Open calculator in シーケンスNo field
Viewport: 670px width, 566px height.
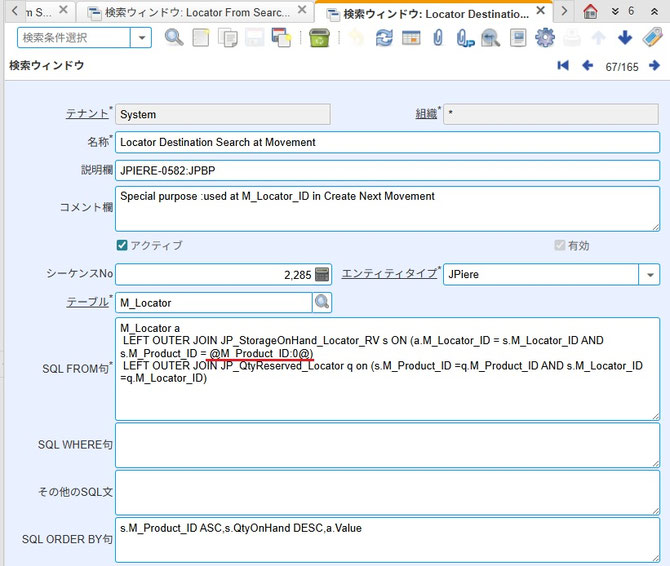322,274
